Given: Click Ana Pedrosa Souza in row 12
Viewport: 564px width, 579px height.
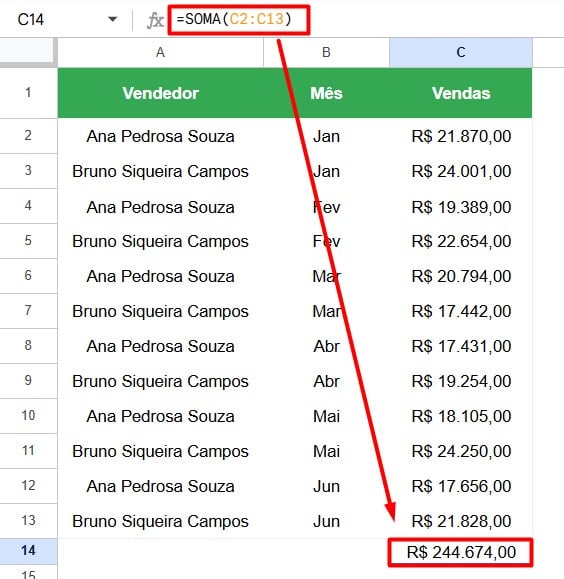Looking at the screenshot, I should click(x=160, y=486).
